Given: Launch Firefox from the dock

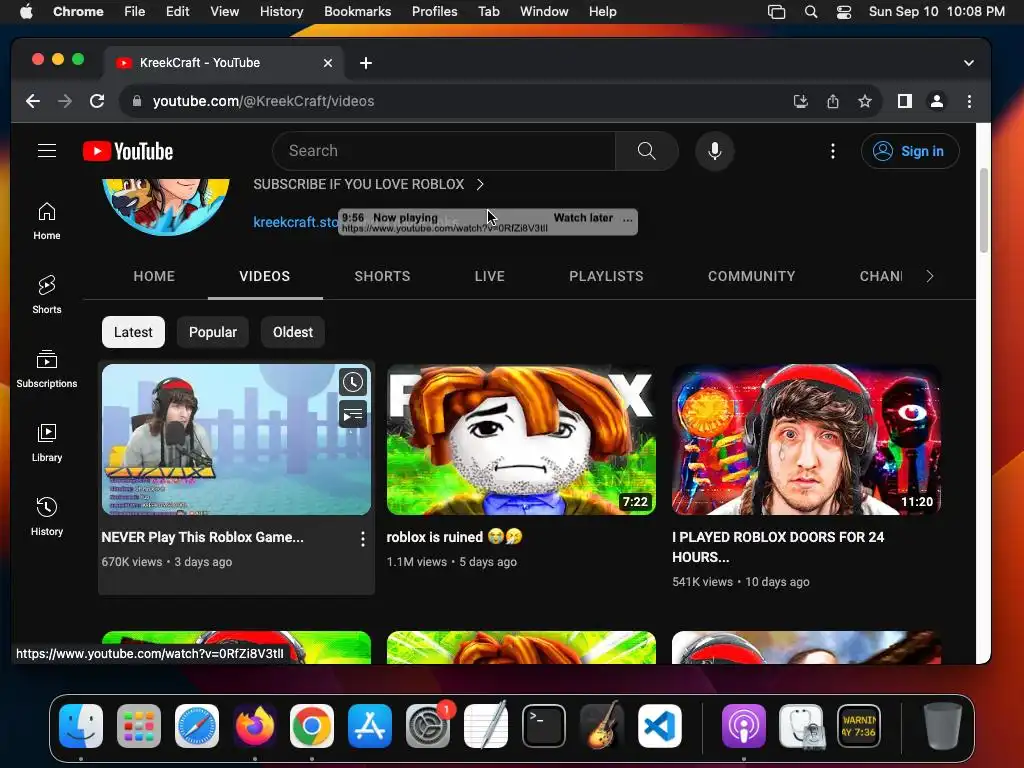Looking at the screenshot, I should coord(255,726).
